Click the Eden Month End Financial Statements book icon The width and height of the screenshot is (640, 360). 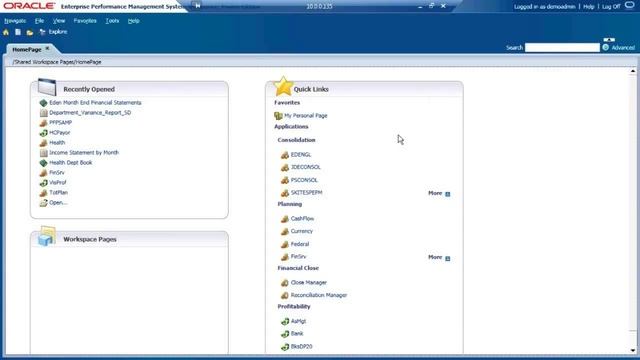tap(43, 103)
